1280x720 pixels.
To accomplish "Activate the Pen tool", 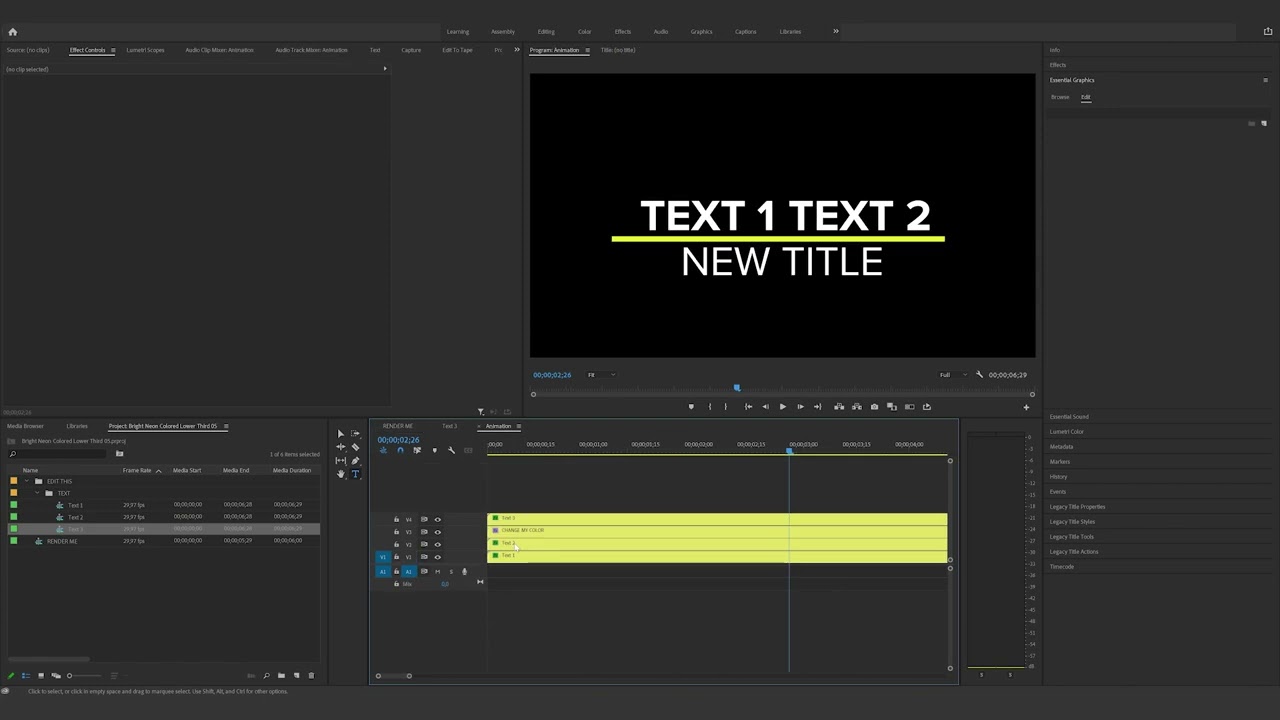I will [x=355, y=461].
